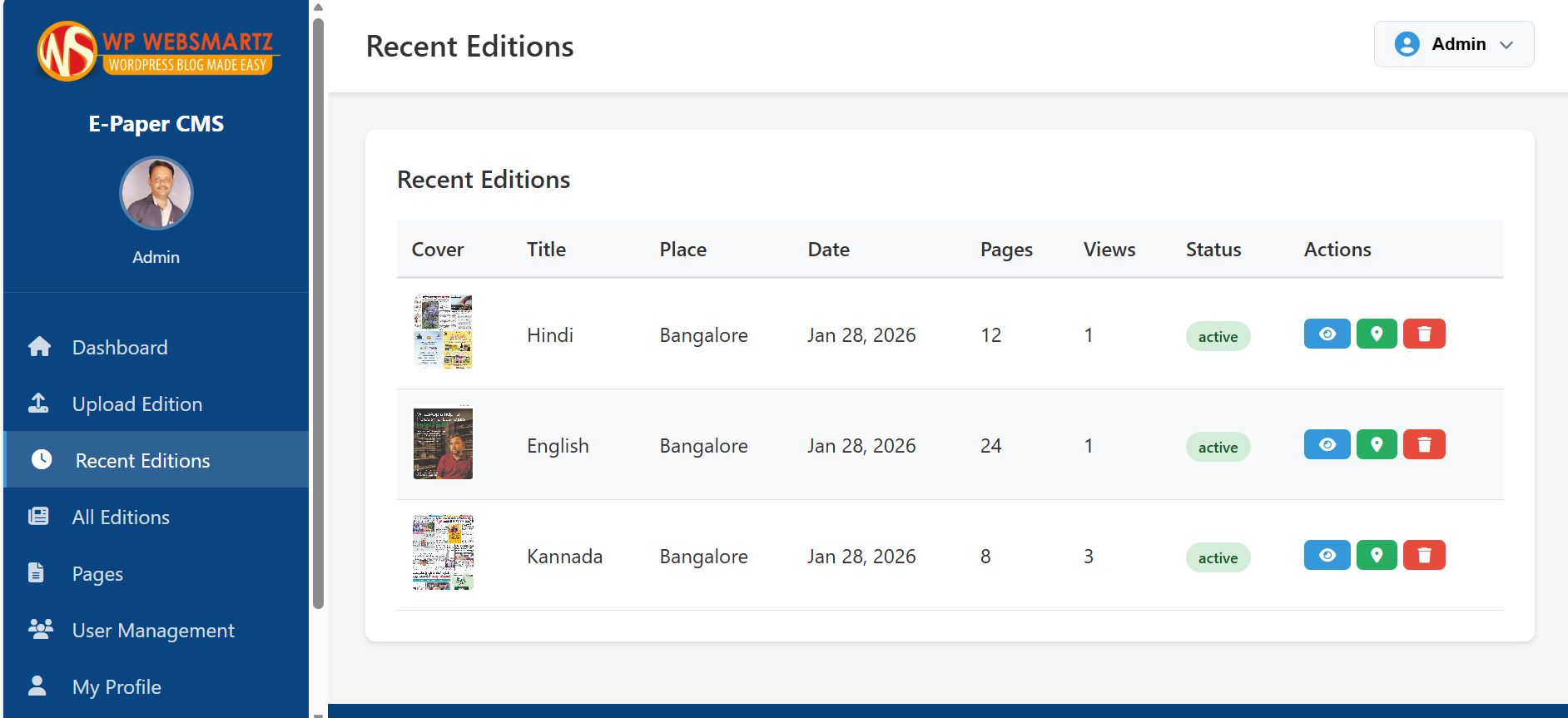
Task: Open My Profile in the sidebar
Action: coord(117,686)
